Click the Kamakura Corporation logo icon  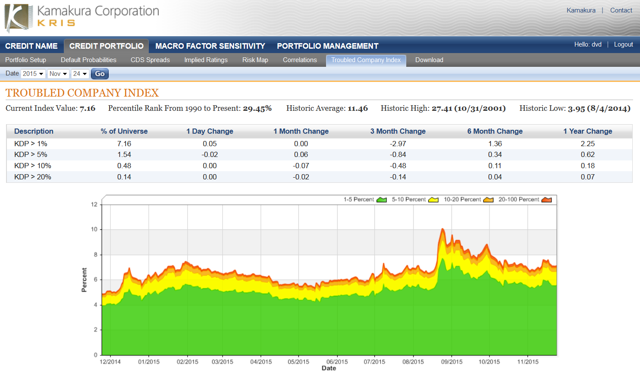[18, 18]
